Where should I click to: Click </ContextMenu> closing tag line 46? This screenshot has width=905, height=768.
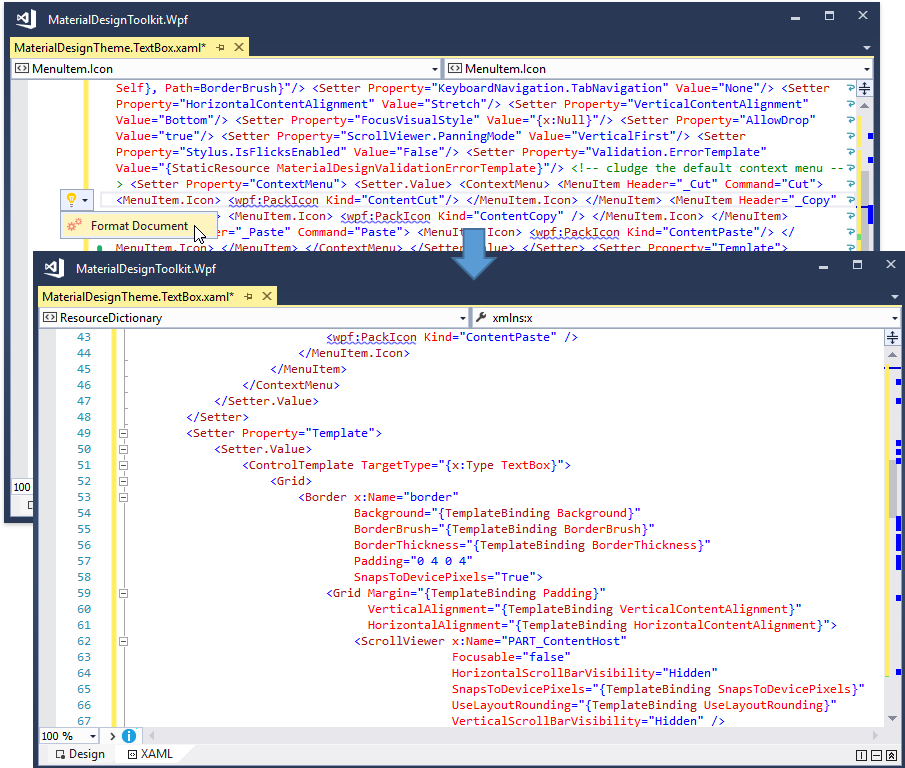[291, 385]
